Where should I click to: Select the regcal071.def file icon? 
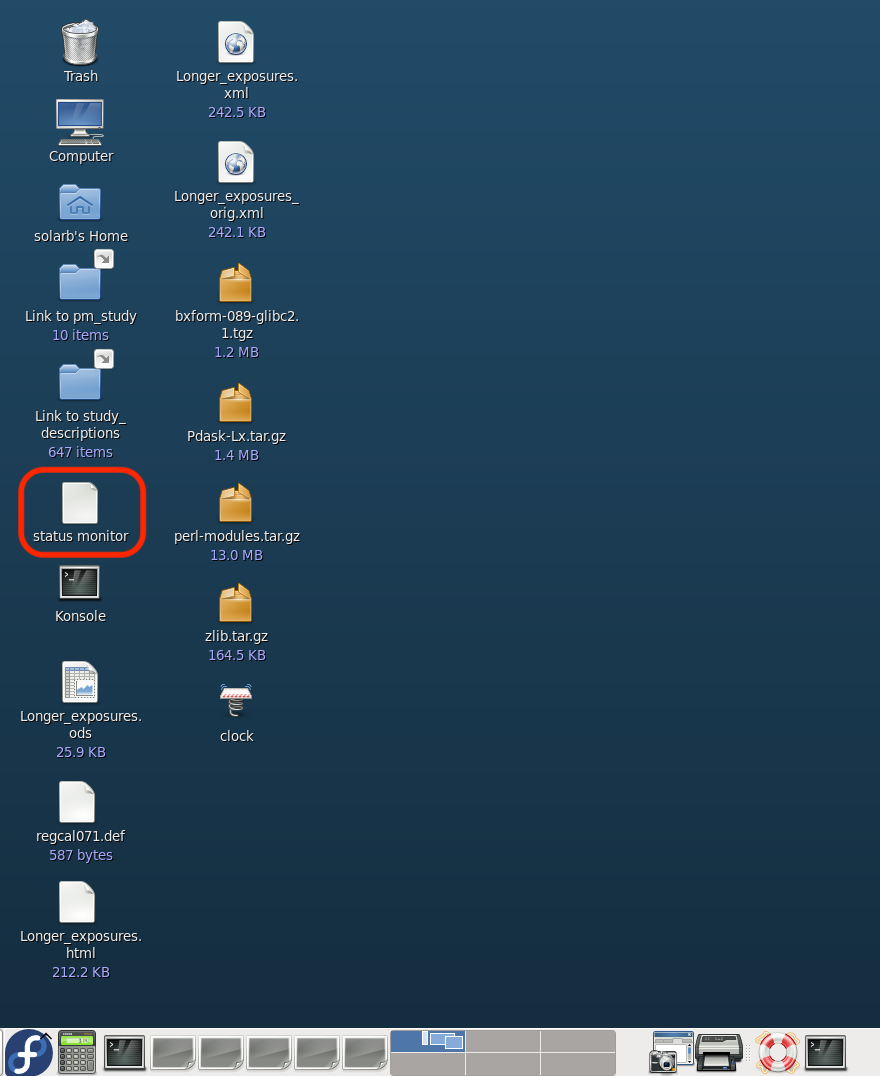77,802
